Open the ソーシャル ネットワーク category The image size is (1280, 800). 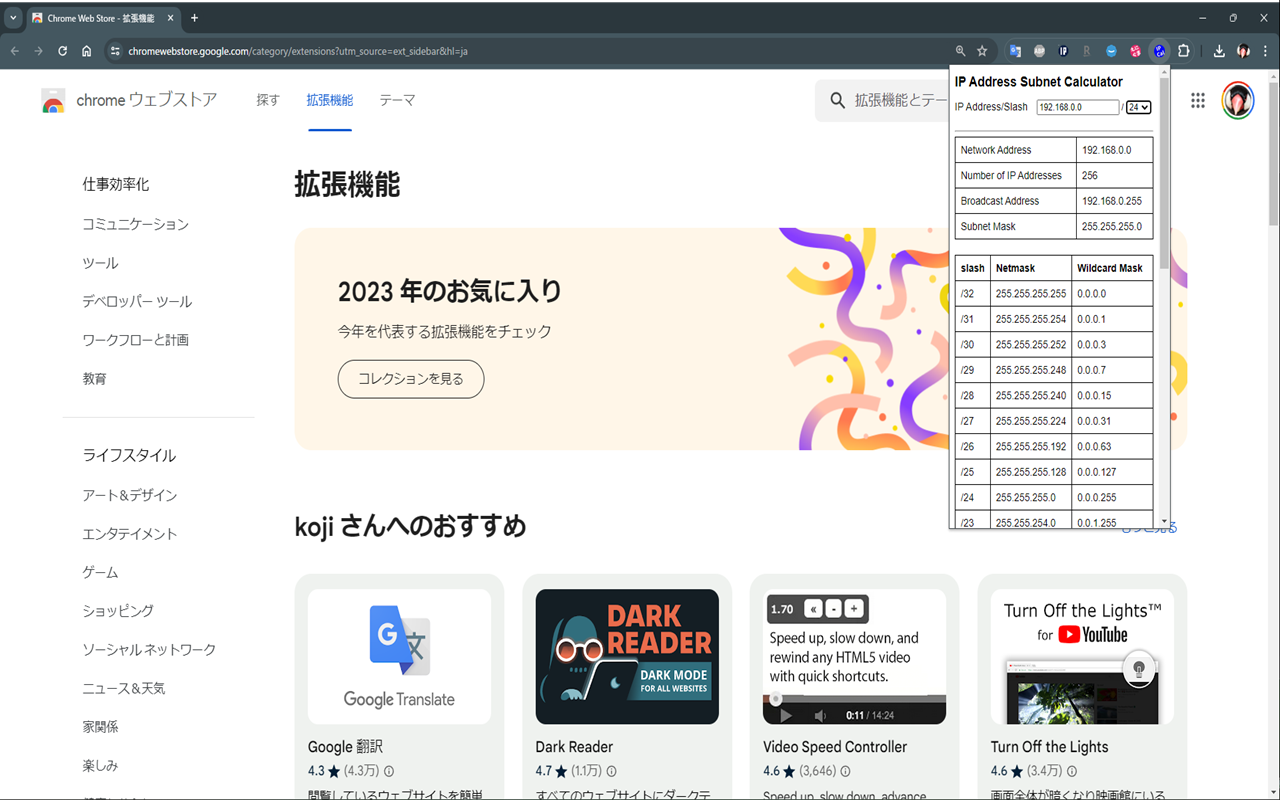point(149,650)
